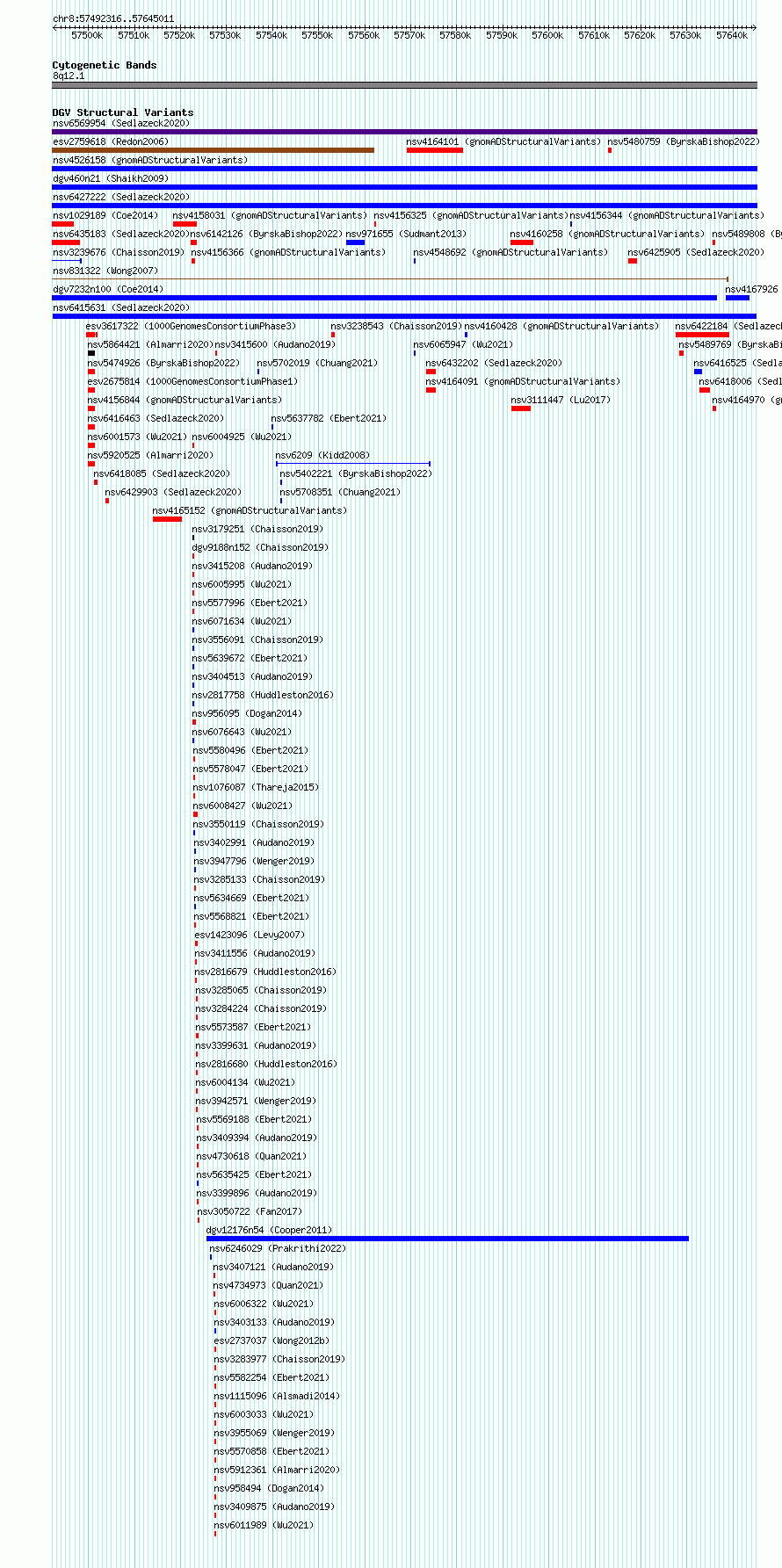This screenshot has width=782, height=1568.
Task: Click nsv6429903 (Sedlazeck2020) label
Action: click(173, 492)
